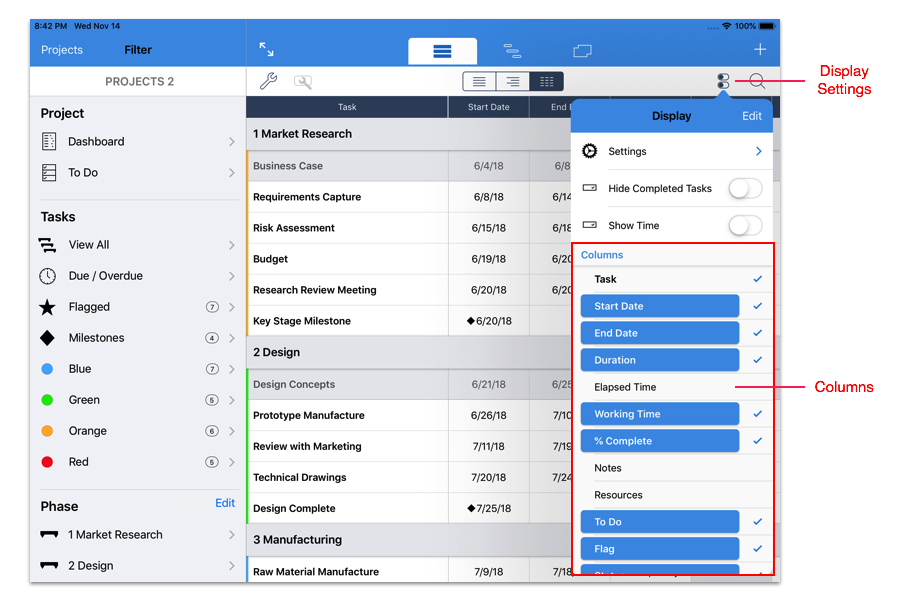The height and width of the screenshot is (605, 902).
Task: Expand the Settings chevron in Display
Action: coord(758,151)
